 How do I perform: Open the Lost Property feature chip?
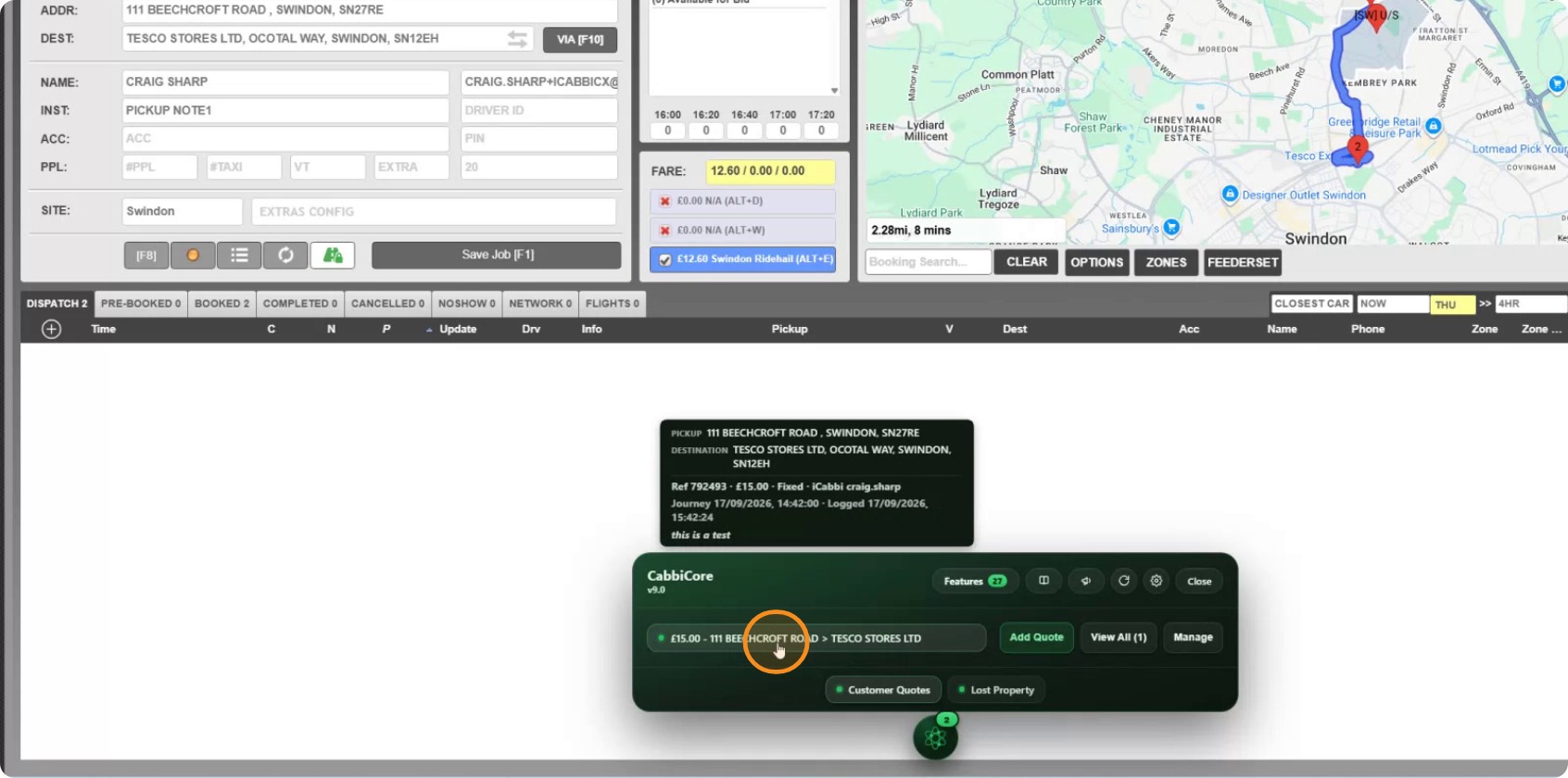click(x=996, y=690)
